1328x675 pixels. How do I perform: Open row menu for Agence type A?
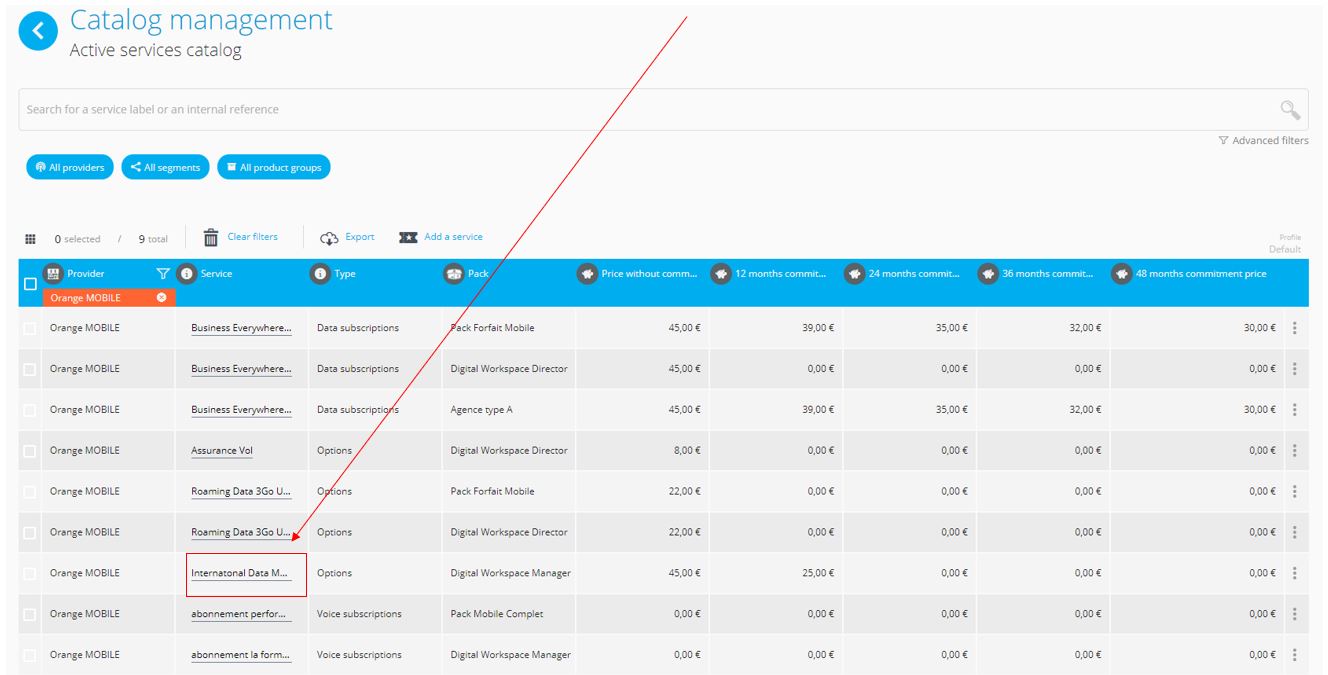pyautogui.click(x=1294, y=410)
